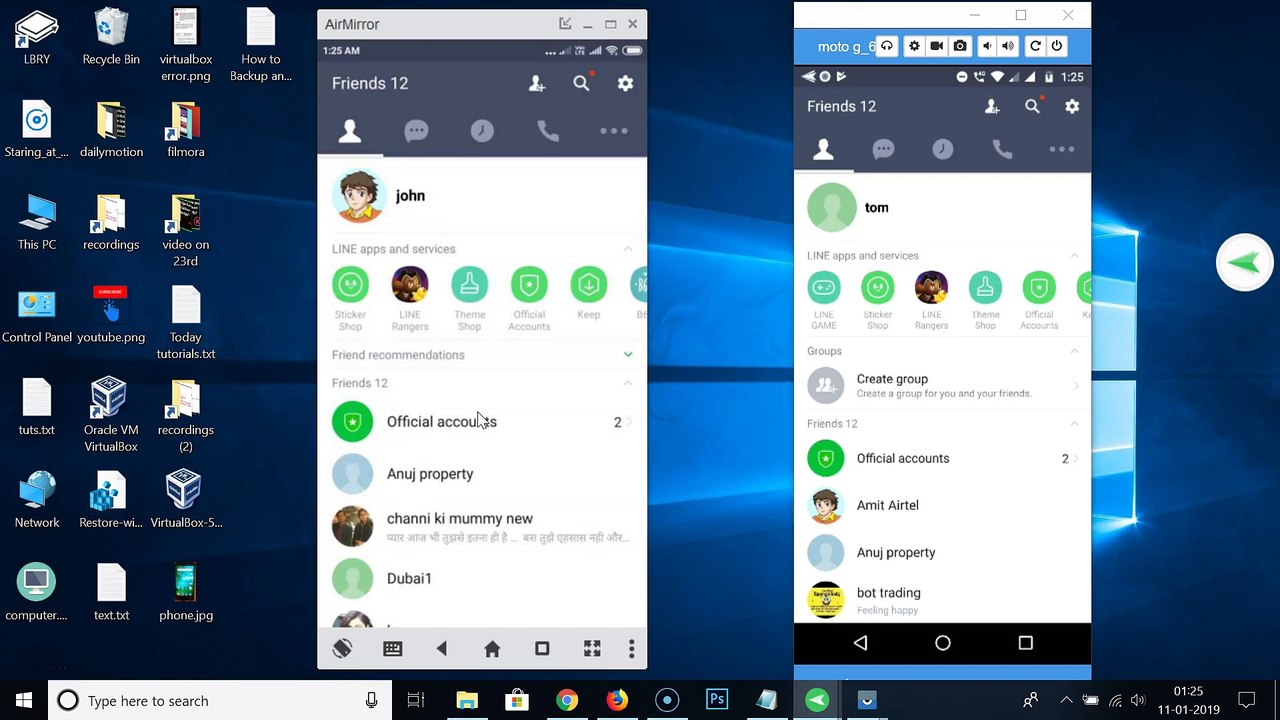1280x720 pixels.
Task: Open Sticker Shop in moto g window
Action: tap(877, 300)
